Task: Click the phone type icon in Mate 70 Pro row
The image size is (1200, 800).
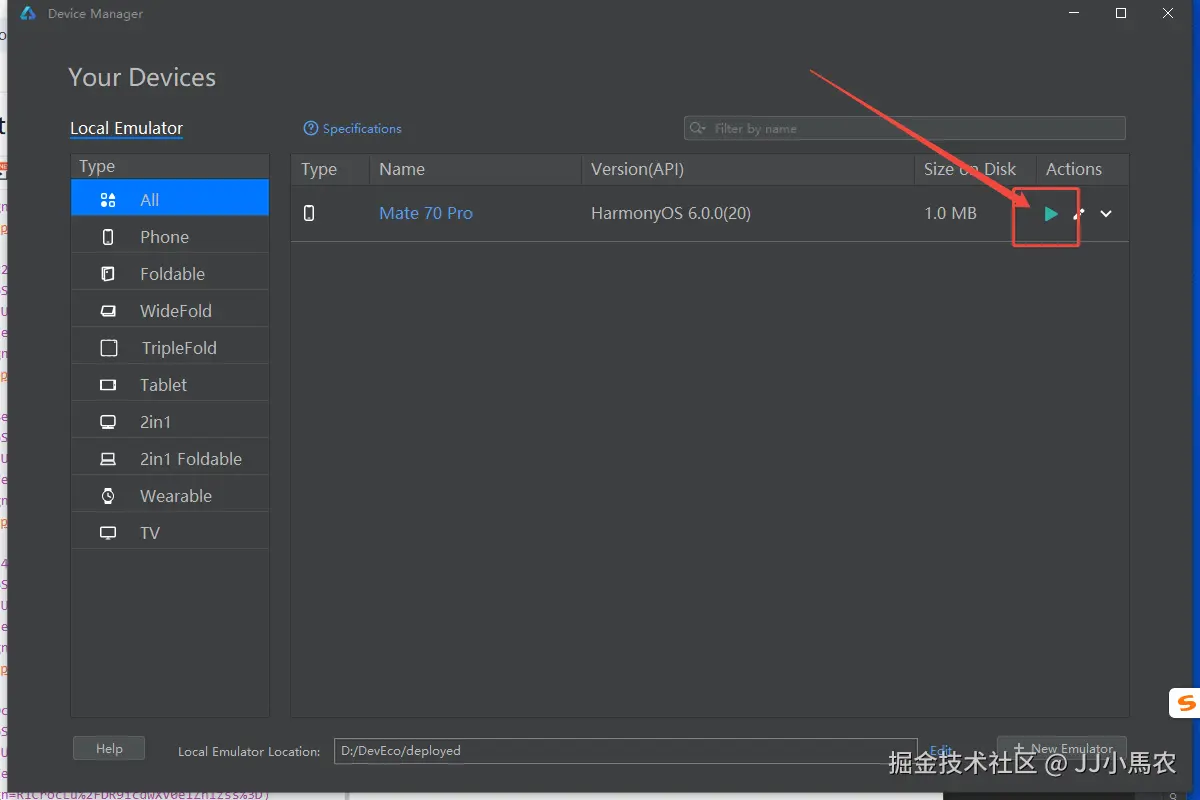Action: click(309, 213)
